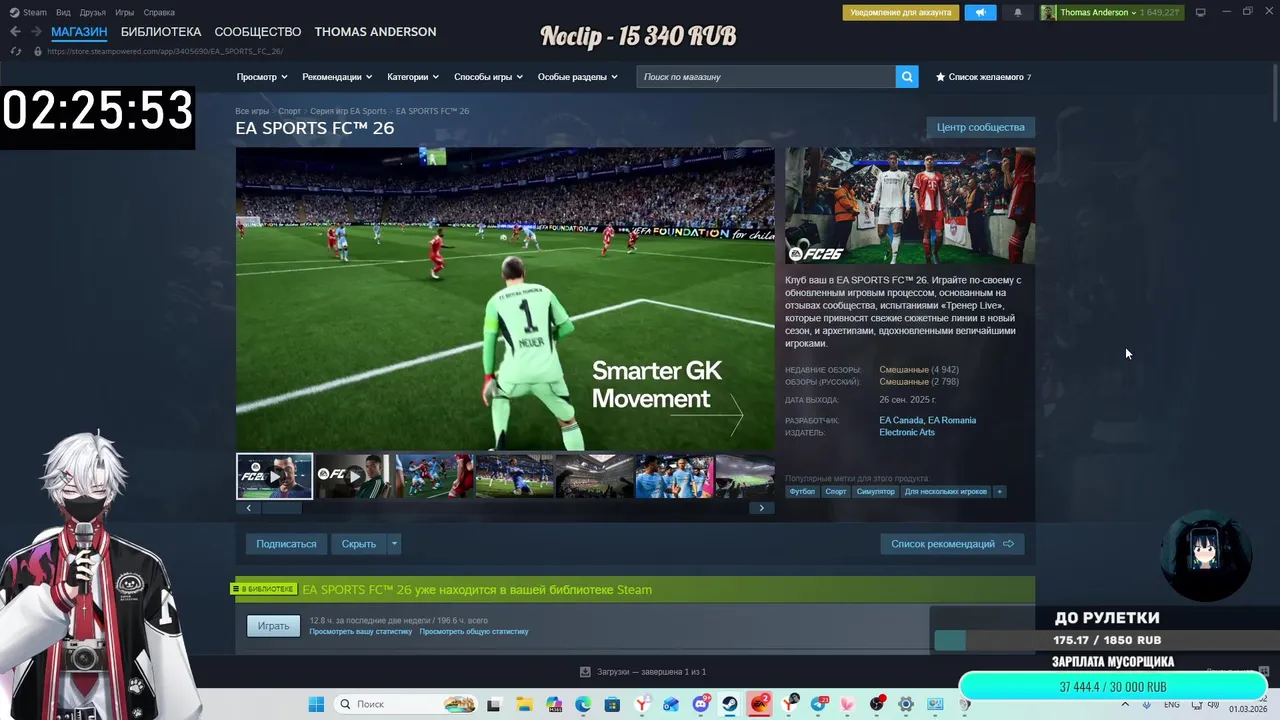Open the Вид menu
The width and height of the screenshot is (1280, 720).
click(63, 13)
